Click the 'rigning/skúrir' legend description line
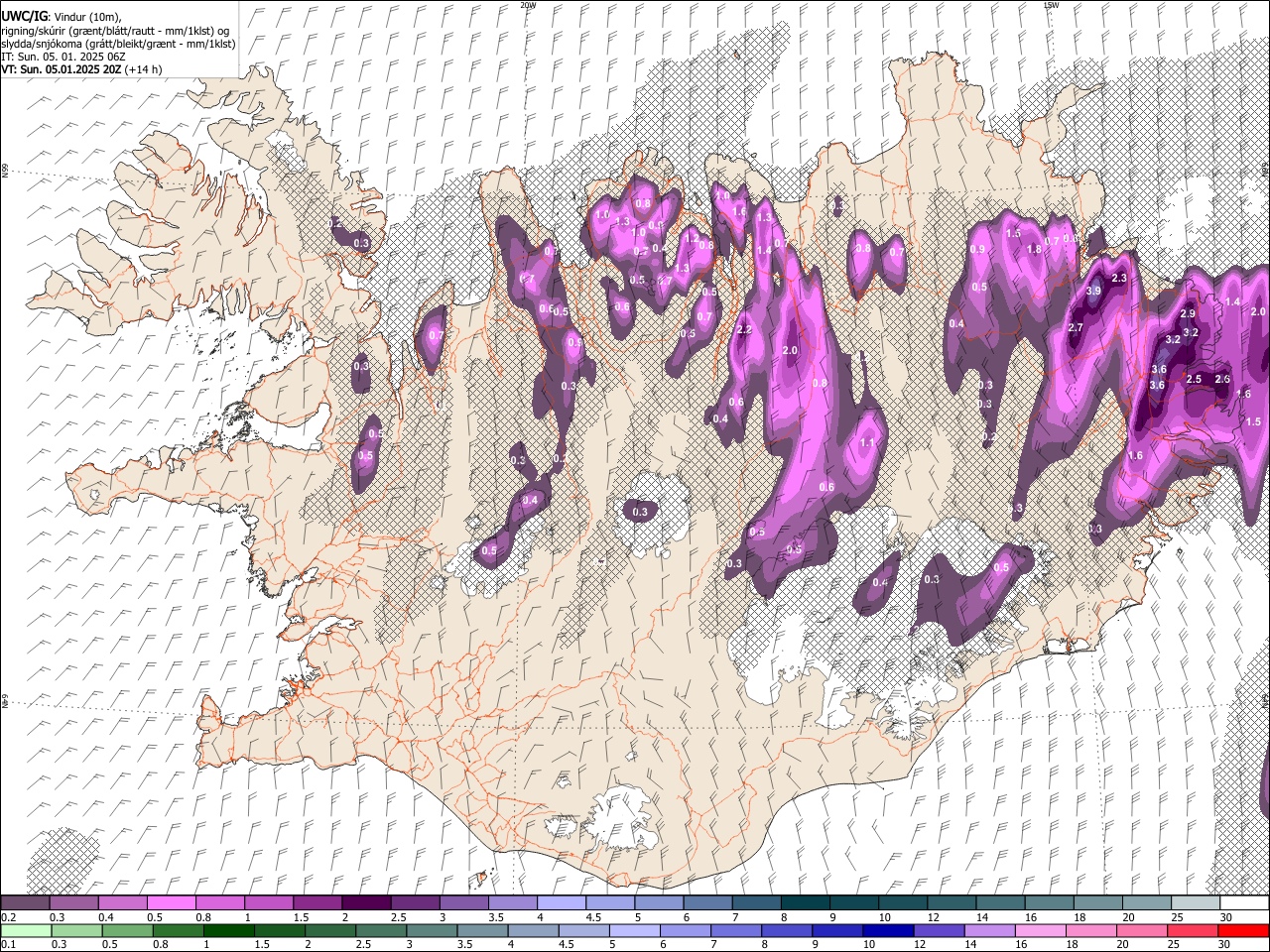Screen dimensions: 1270x952 tap(115, 31)
